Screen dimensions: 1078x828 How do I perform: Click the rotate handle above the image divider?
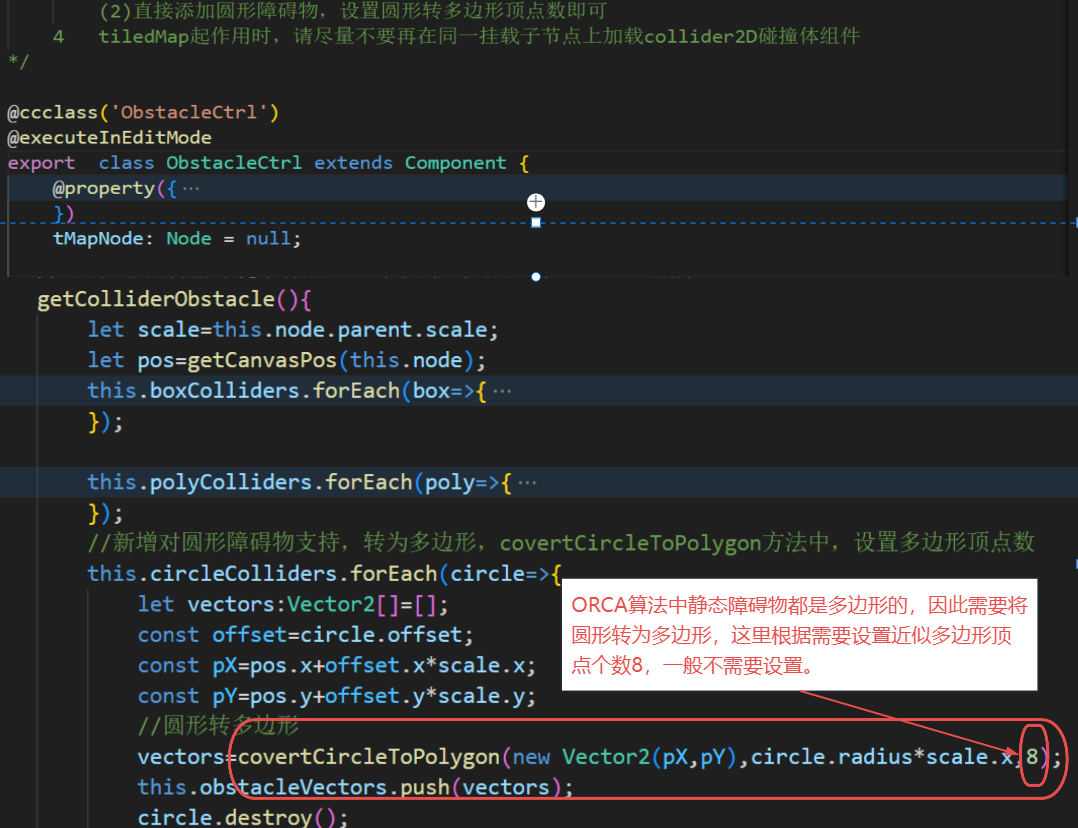coord(536,203)
